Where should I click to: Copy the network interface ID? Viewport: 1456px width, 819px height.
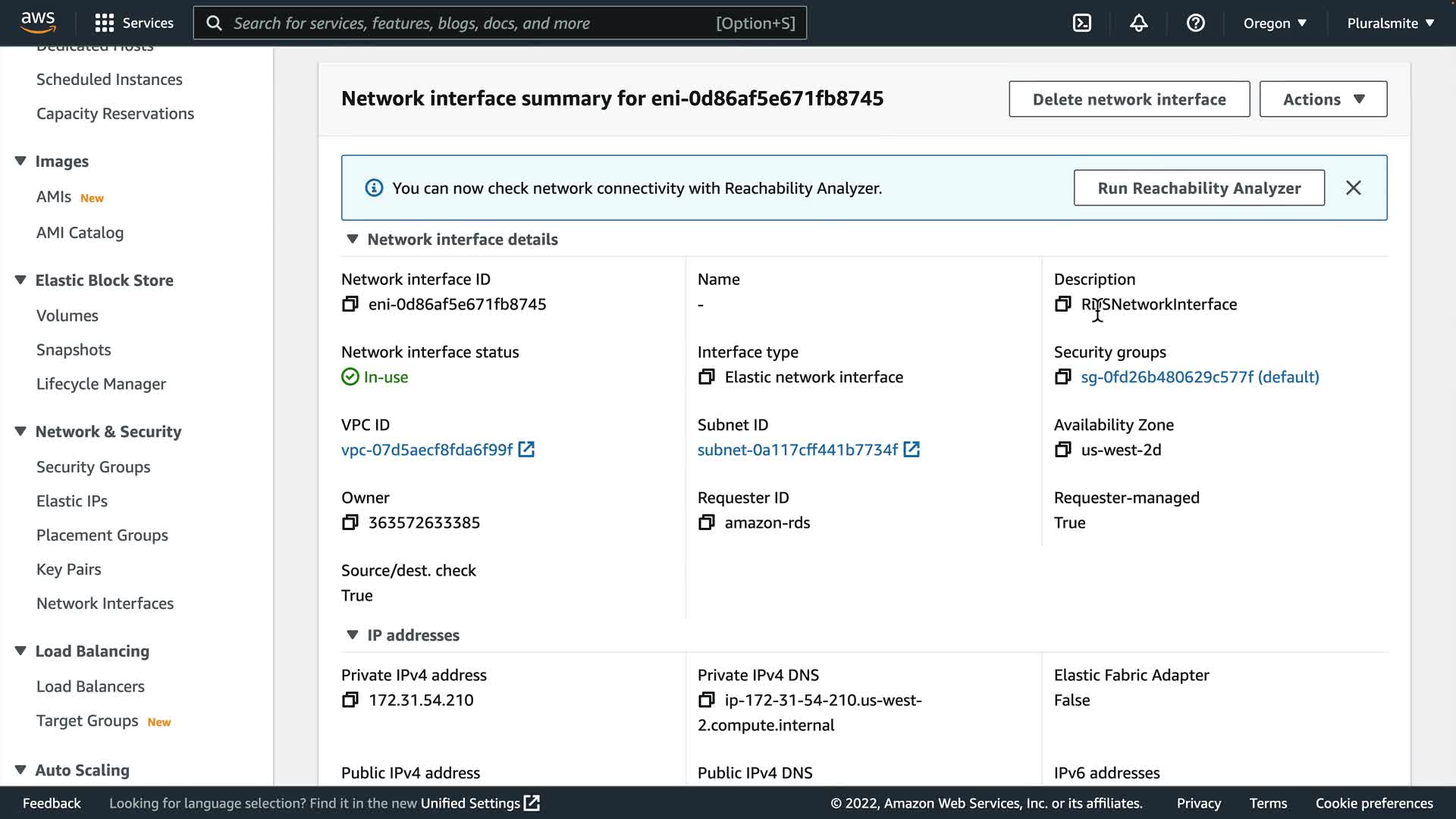pyautogui.click(x=350, y=304)
